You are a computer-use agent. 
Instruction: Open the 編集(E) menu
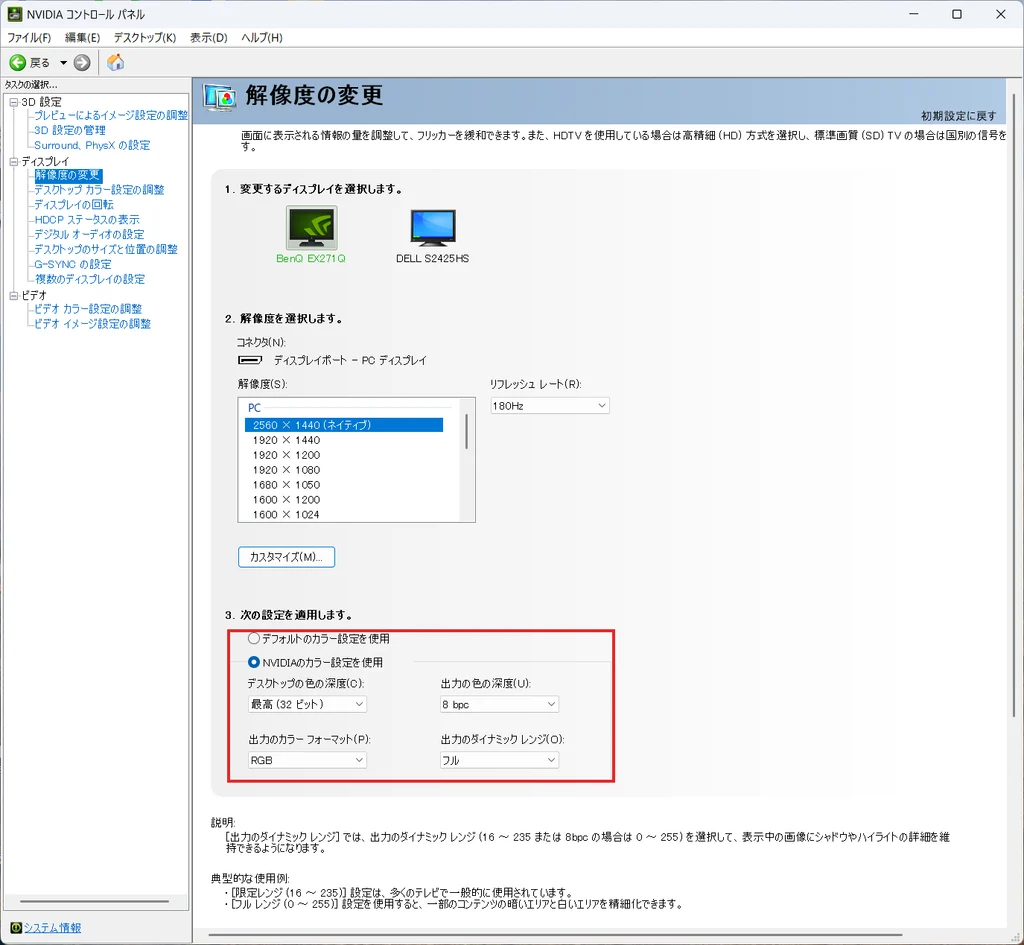(82, 37)
